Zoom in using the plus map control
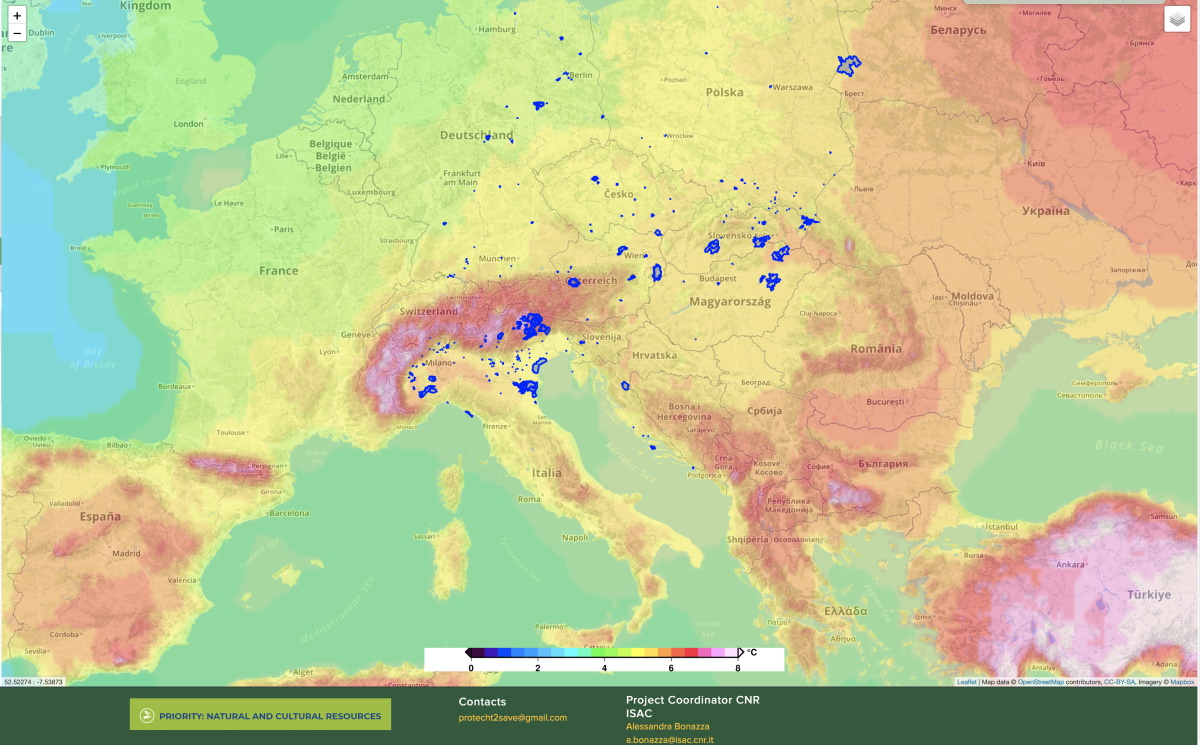 click(18, 15)
